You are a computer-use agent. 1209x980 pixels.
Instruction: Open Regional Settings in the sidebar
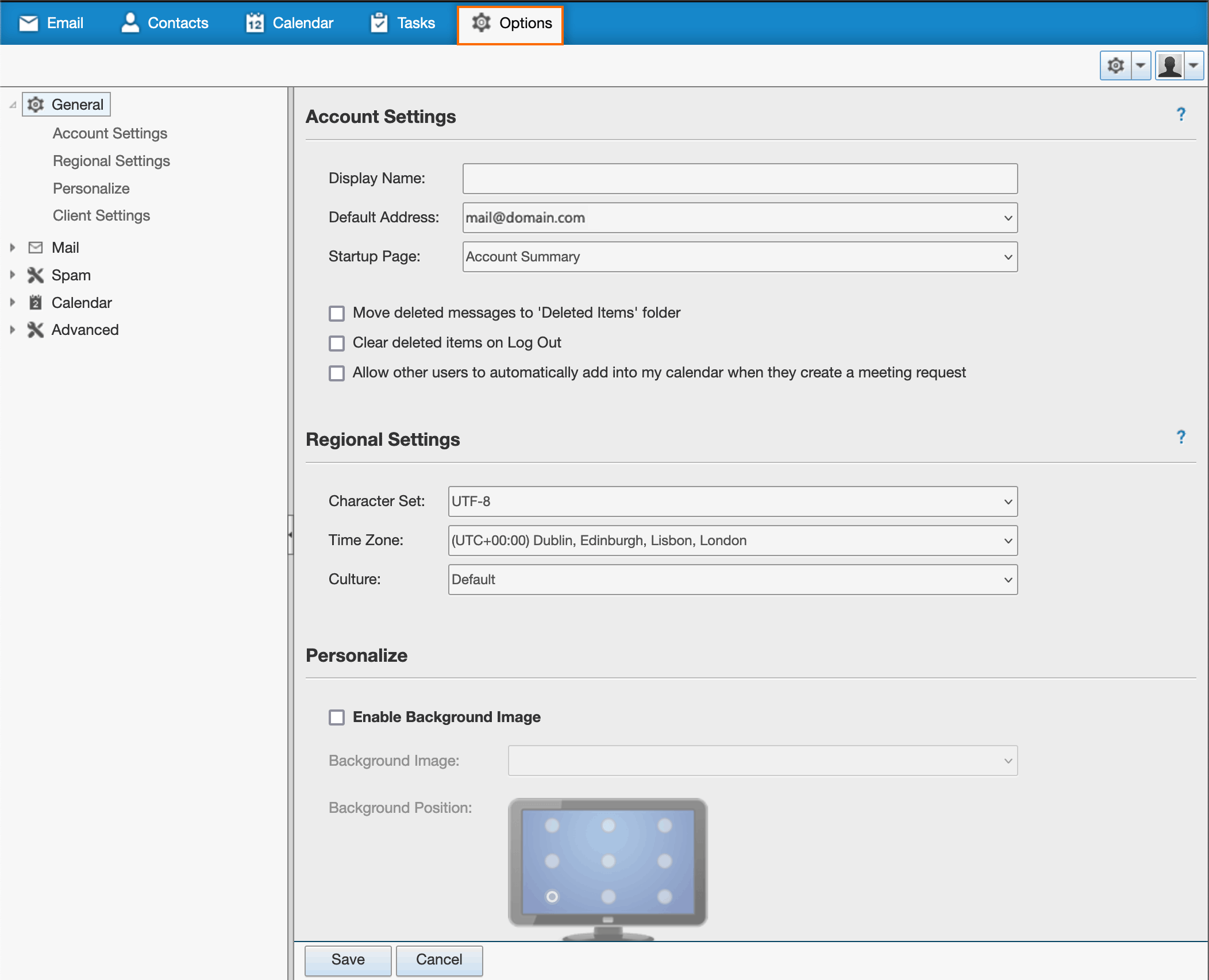coord(111,161)
